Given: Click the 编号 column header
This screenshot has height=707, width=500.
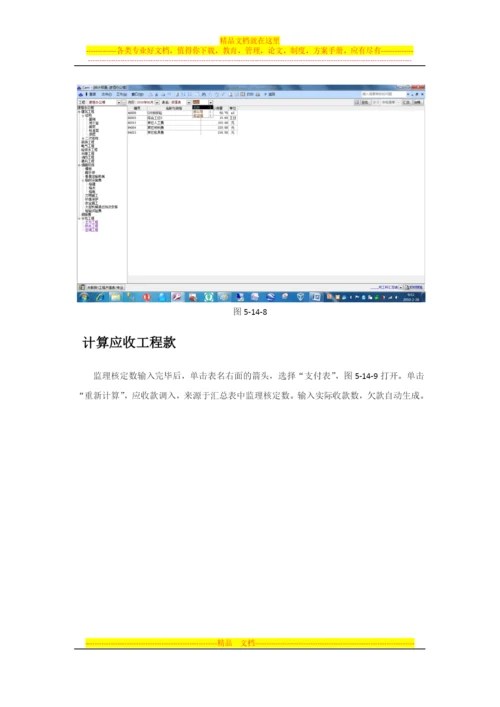Looking at the screenshot, I should pyautogui.click(x=137, y=108).
